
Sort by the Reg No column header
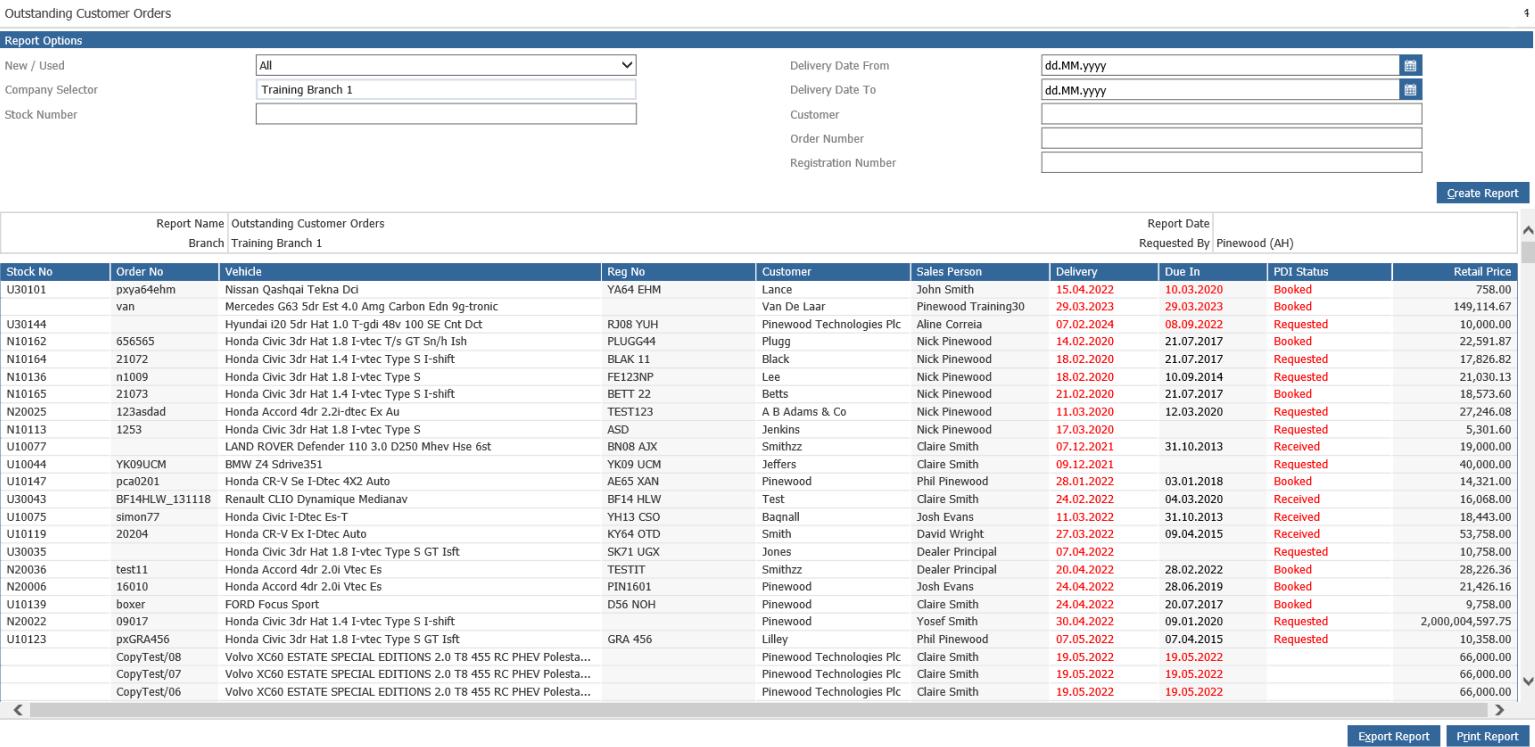[678, 272]
